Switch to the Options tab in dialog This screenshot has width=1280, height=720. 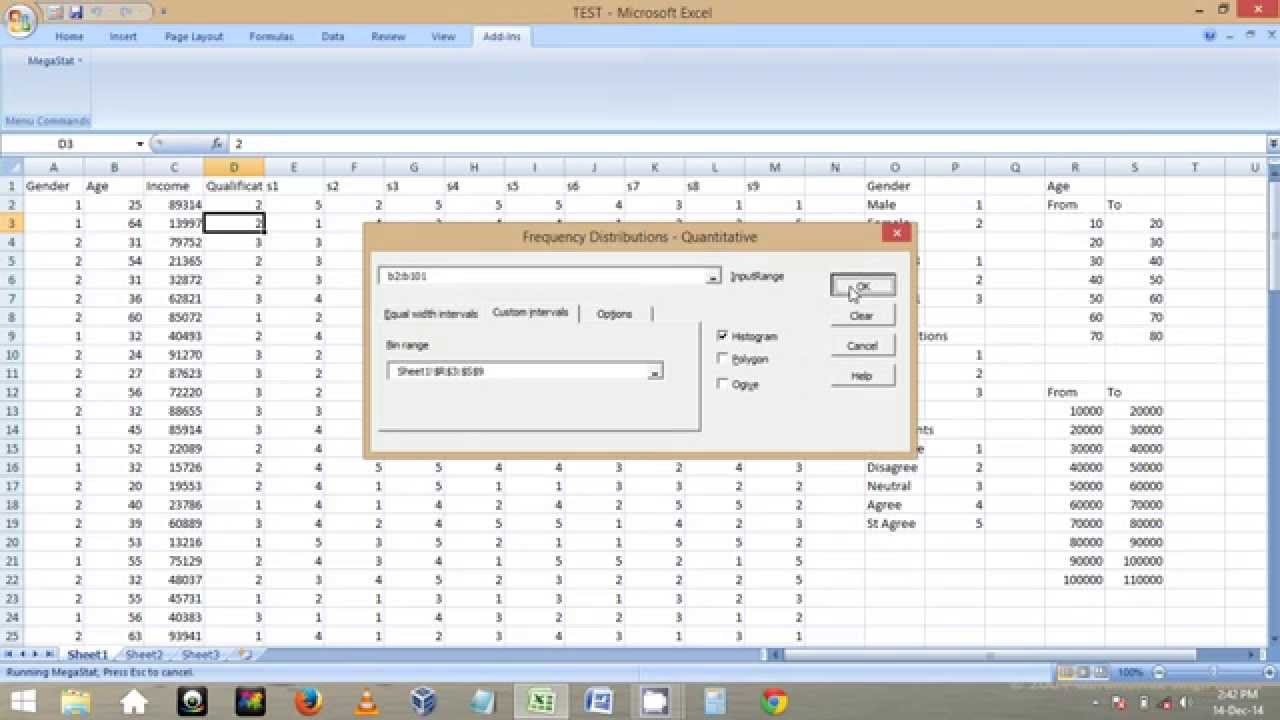click(615, 314)
